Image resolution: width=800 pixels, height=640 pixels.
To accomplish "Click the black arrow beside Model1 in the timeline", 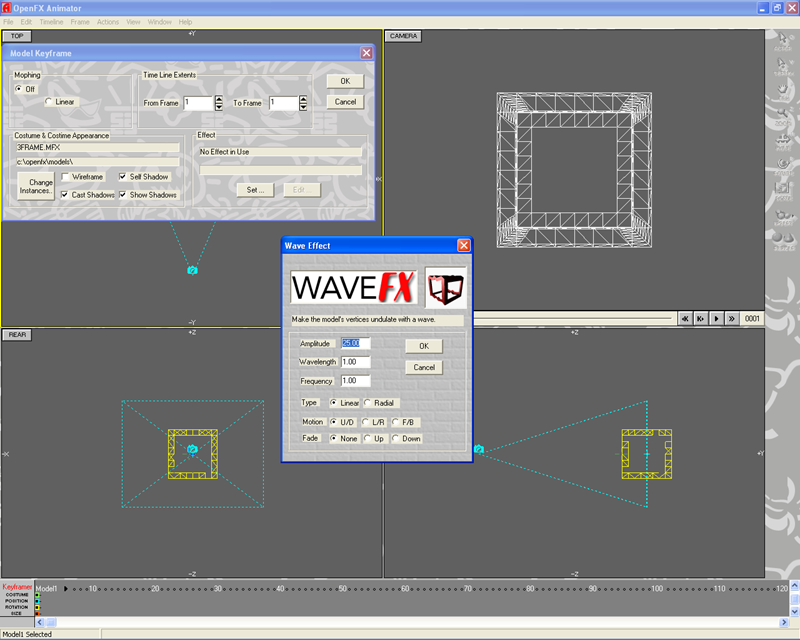I will point(66,588).
